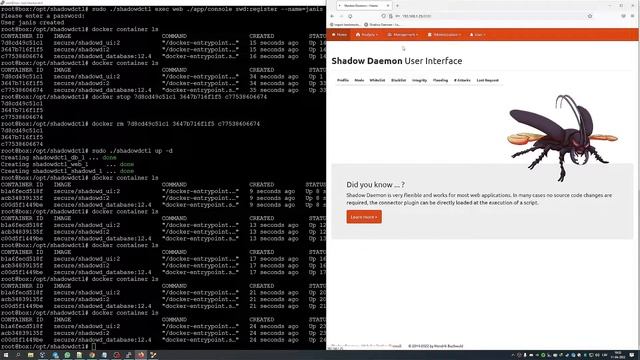Click the Mode column header

(x=359, y=80)
